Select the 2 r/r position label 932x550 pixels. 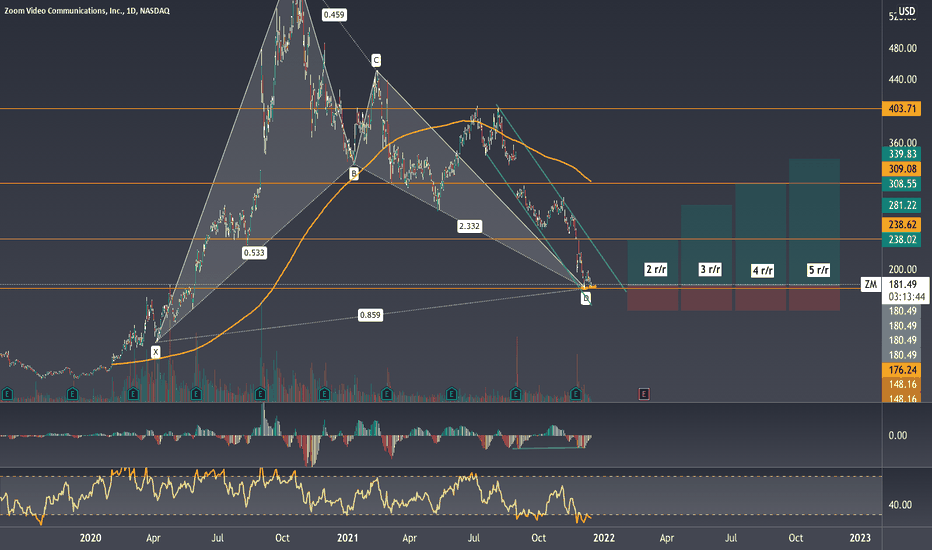coord(656,269)
